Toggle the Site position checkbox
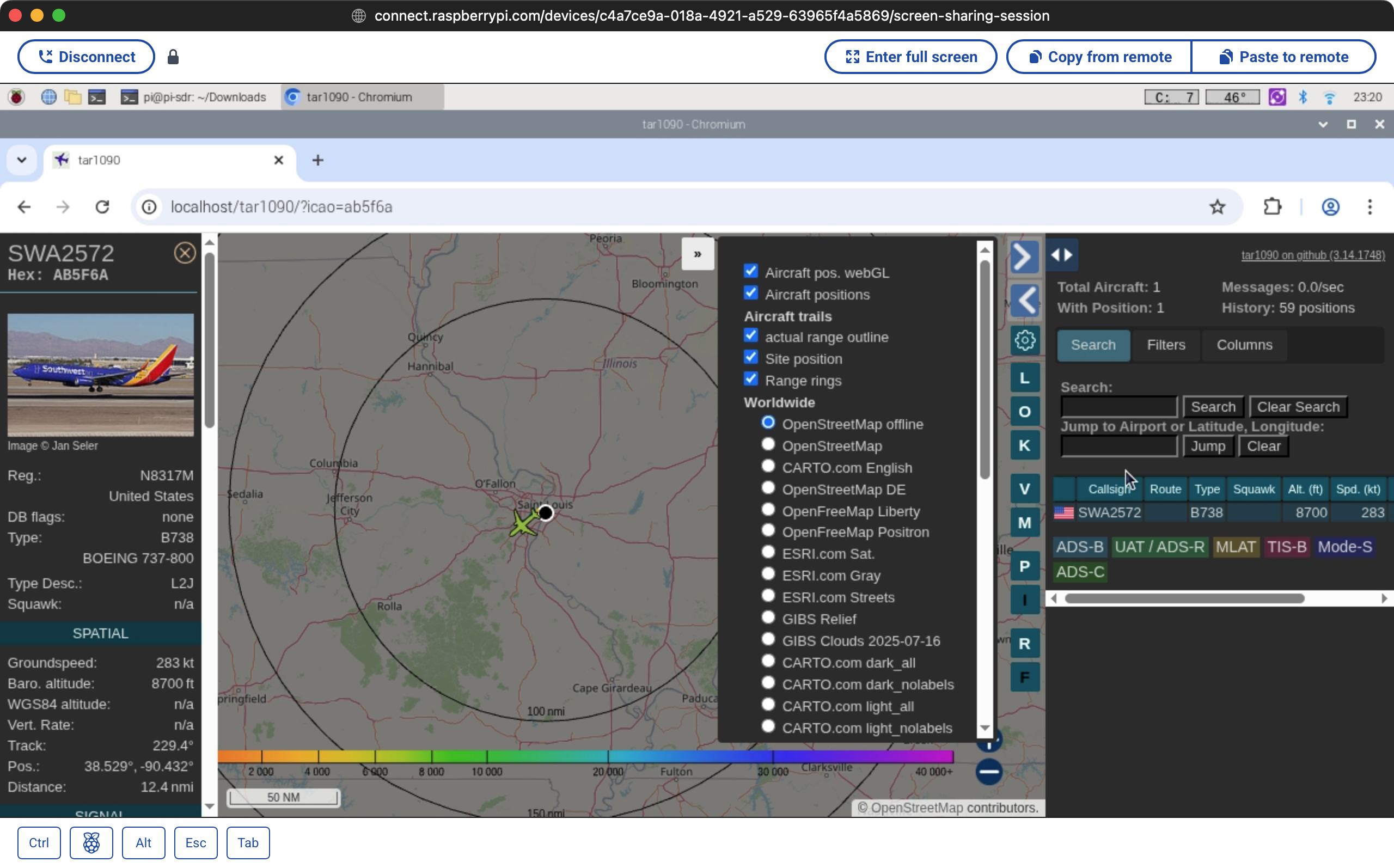The image size is (1394, 868). pyautogui.click(x=751, y=357)
